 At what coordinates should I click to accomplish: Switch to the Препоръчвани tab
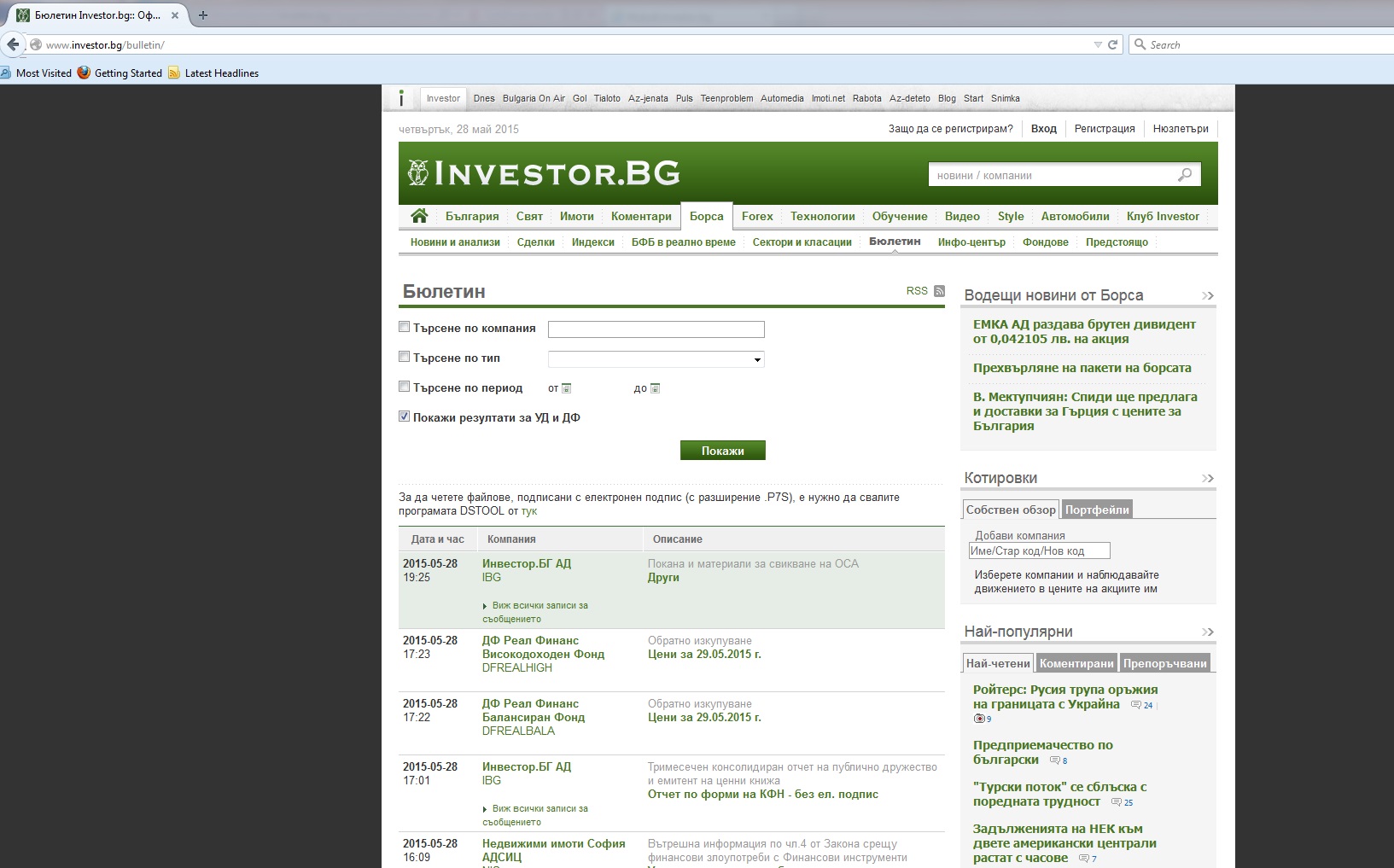[1165, 663]
